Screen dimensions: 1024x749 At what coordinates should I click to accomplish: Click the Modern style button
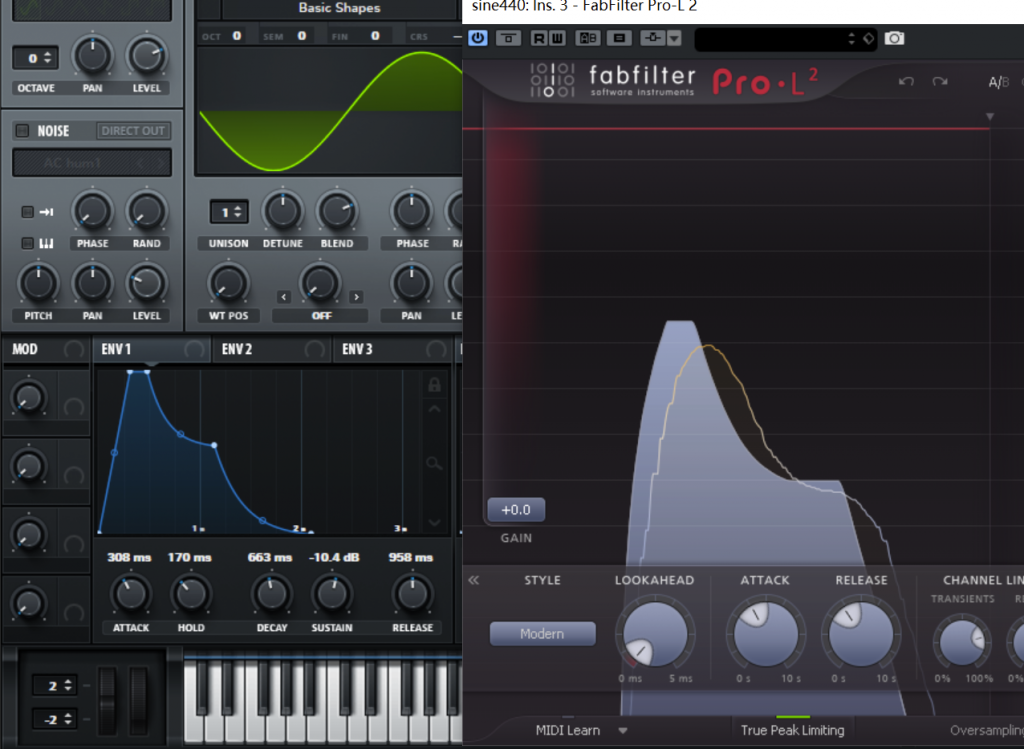click(542, 634)
